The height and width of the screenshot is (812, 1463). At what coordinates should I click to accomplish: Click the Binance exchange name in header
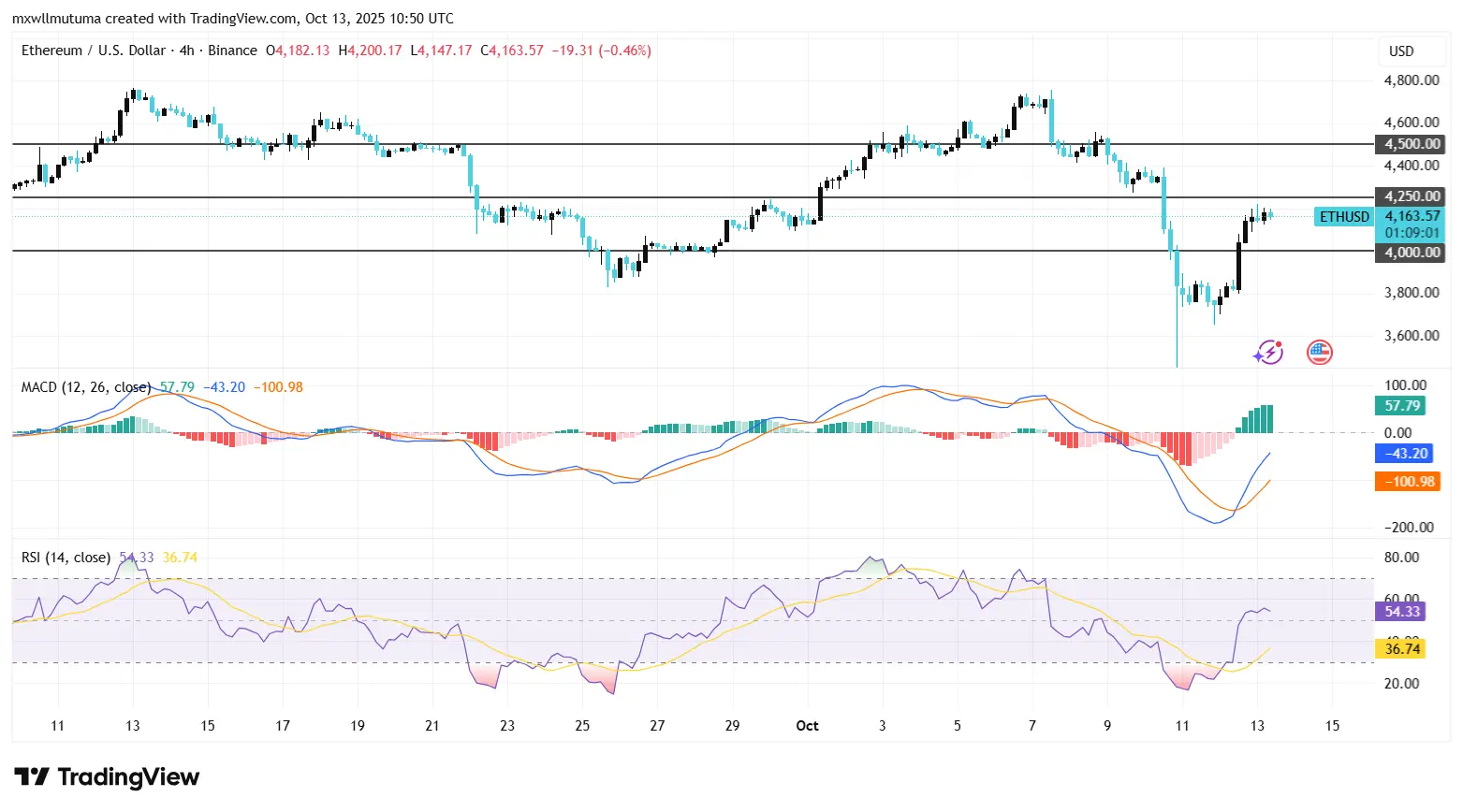point(232,51)
